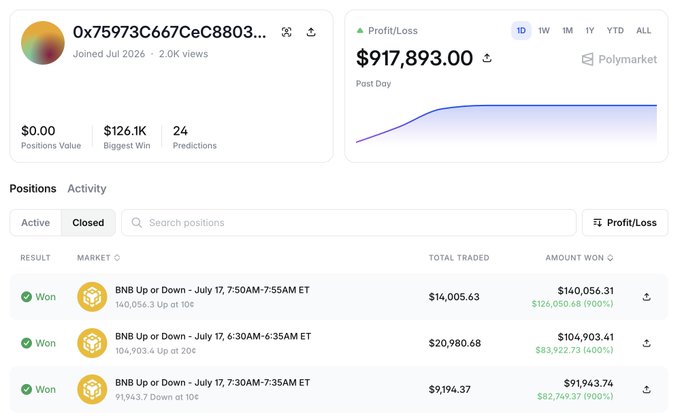Click Won checkmark in 6:30AM row

(26, 343)
